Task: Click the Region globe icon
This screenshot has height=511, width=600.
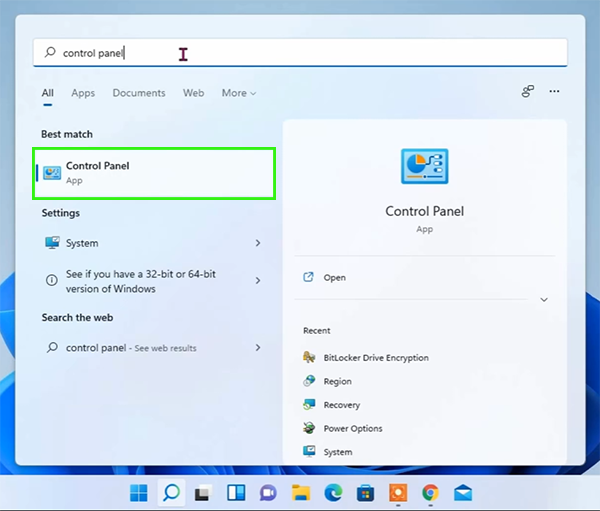Action: [309, 381]
